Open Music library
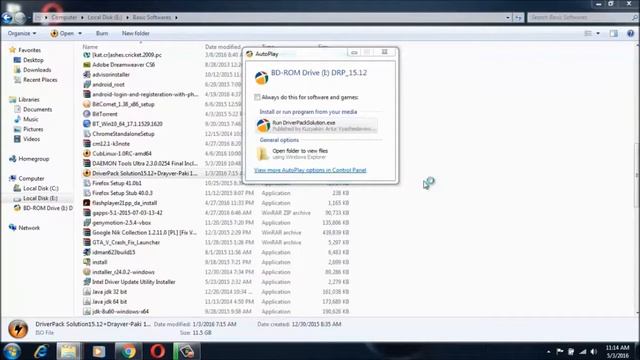Viewport: 640px width, 360px height. [x=31, y=119]
